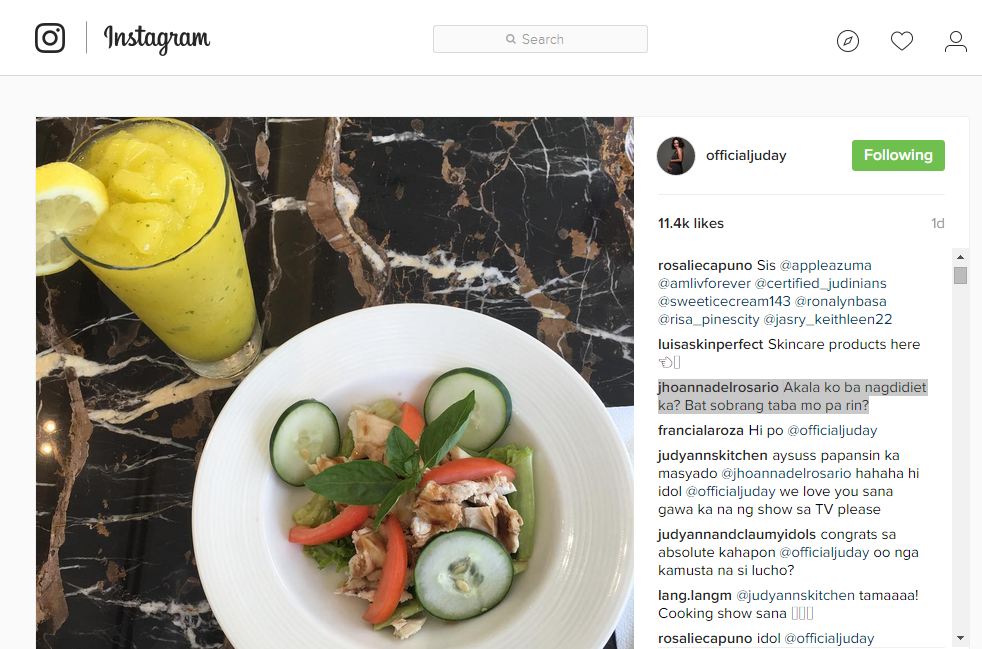This screenshot has width=982, height=649.
Task: Click inside the Search input field
Action: 540,39
